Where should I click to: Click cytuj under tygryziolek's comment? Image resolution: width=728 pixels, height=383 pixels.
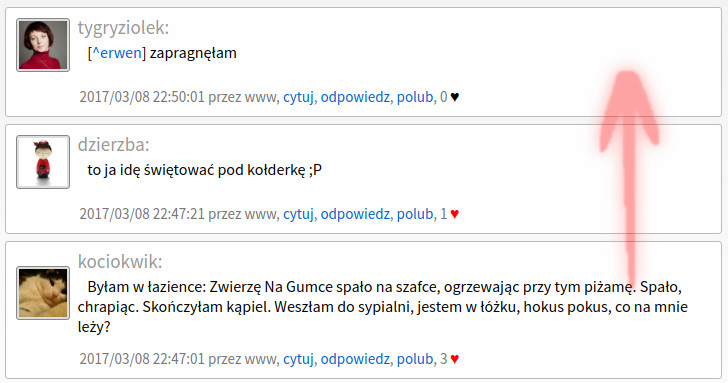coord(298,97)
